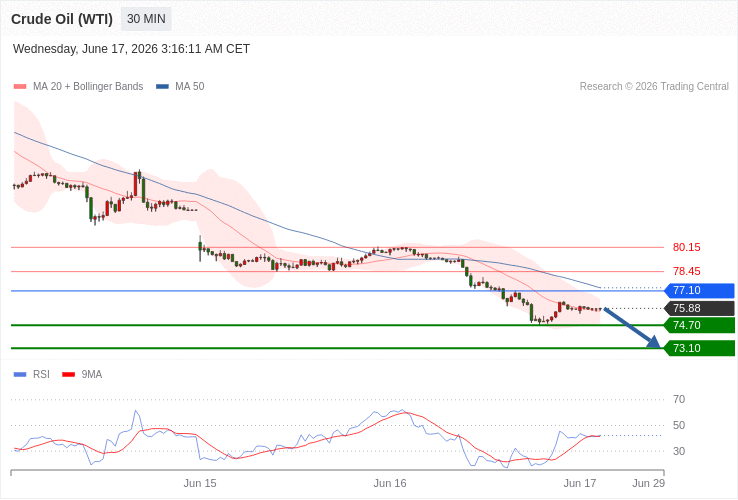The height and width of the screenshot is (500, 738).
Task: Click the 73.10 green target tag
Action: point(699,348)
